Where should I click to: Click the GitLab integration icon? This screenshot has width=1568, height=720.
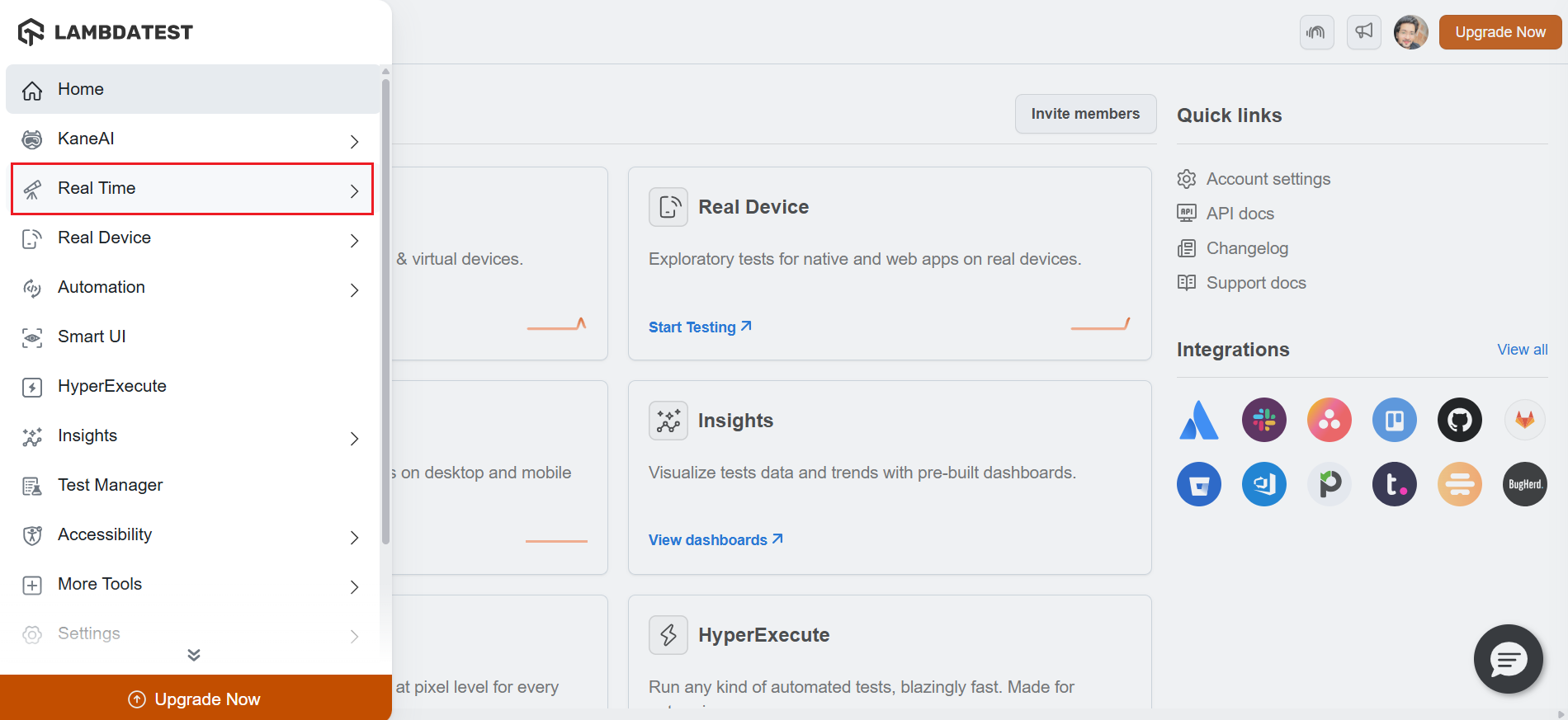[x=1524, y=420]
